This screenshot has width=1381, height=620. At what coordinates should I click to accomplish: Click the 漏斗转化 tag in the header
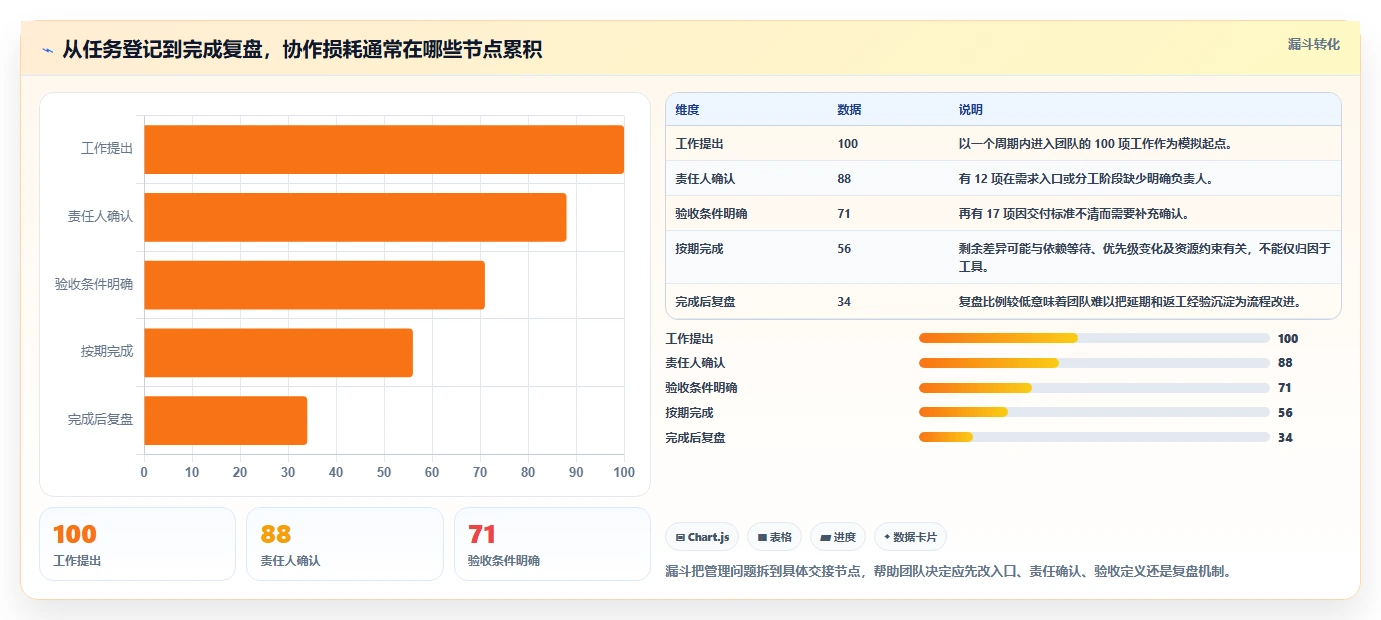[1313, 44]
